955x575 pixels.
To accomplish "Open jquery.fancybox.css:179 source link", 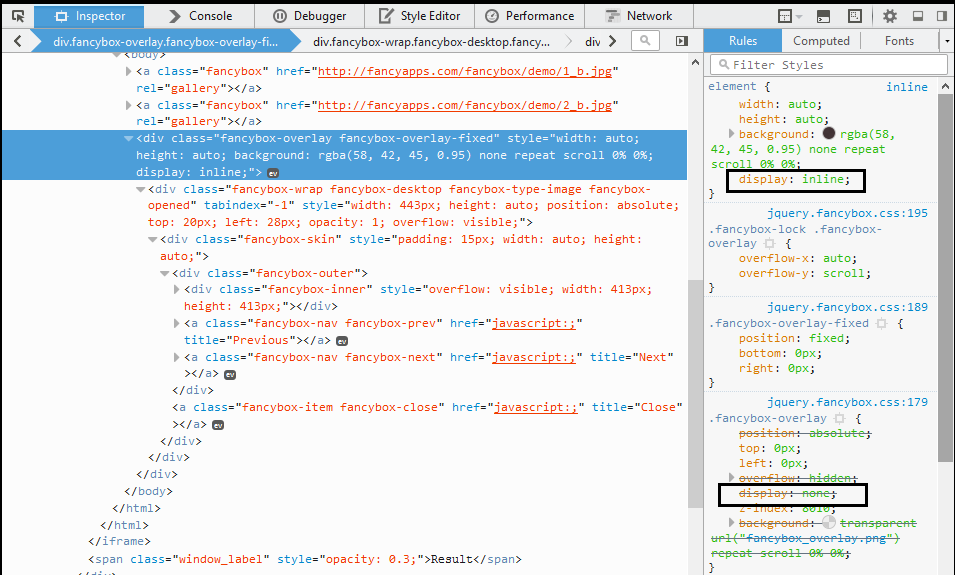I will click(847, 402).
